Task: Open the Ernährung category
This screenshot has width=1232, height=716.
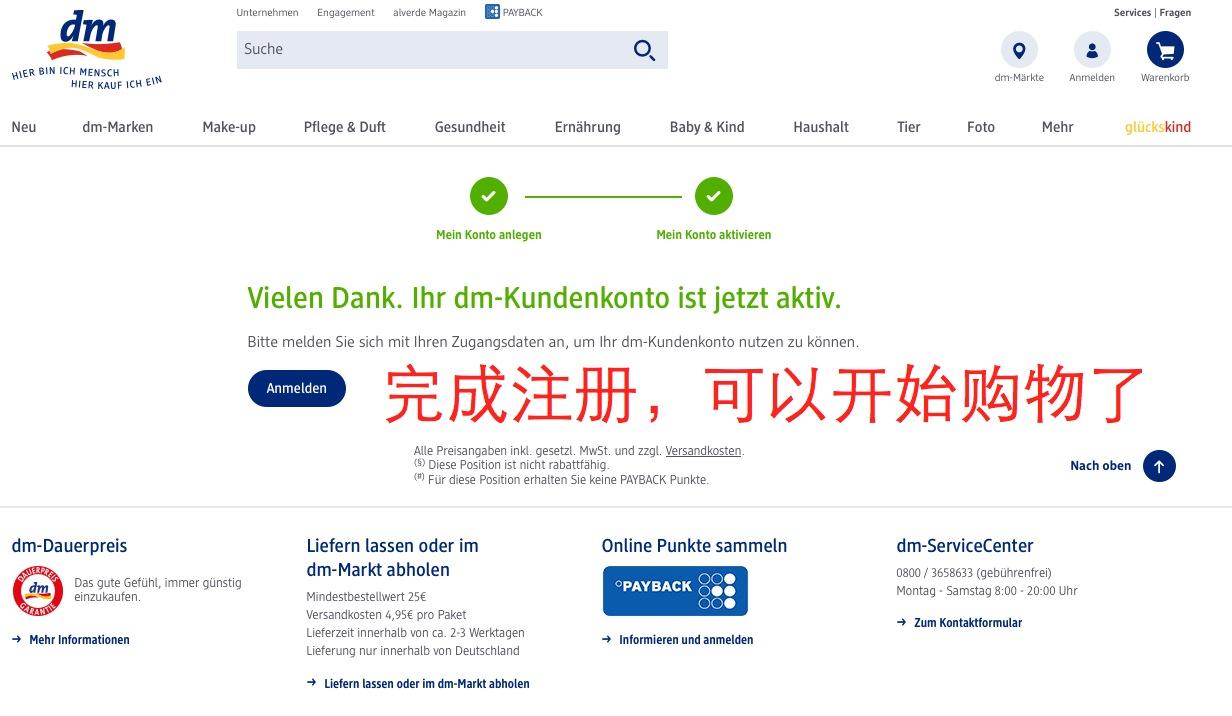Action: 588,127
